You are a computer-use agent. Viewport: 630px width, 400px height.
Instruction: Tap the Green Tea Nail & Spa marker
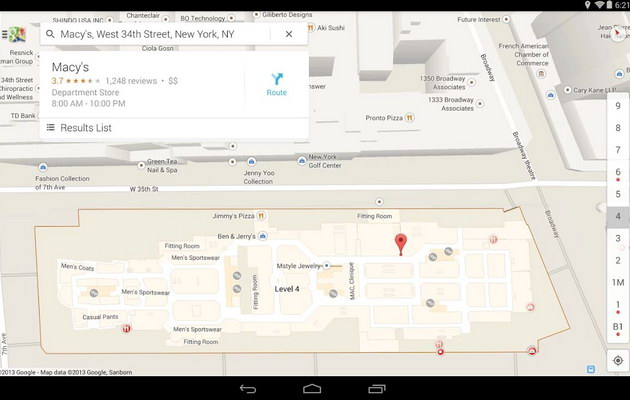pos(141,165)
